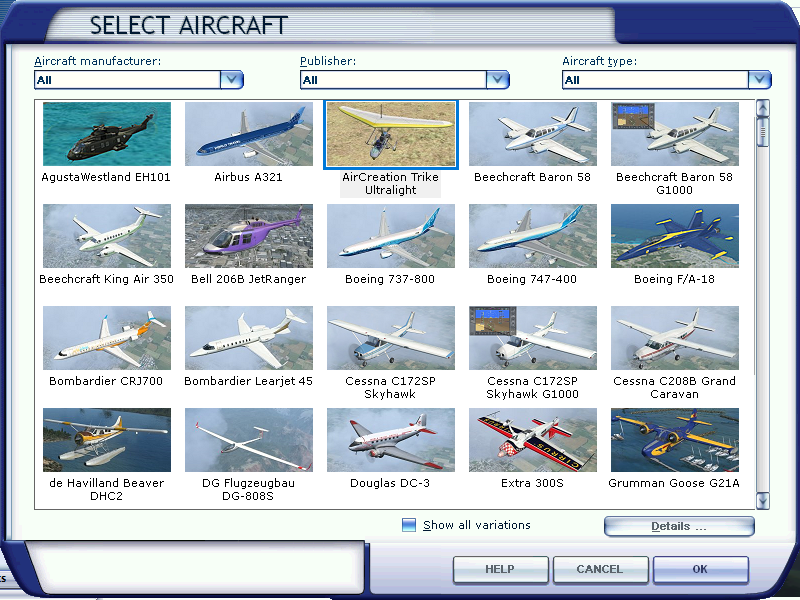Choose the DG Flugzeugbau DG-808S glider thumbnail
The width and height of the screenshot is (800, 600).
(248, 440)
